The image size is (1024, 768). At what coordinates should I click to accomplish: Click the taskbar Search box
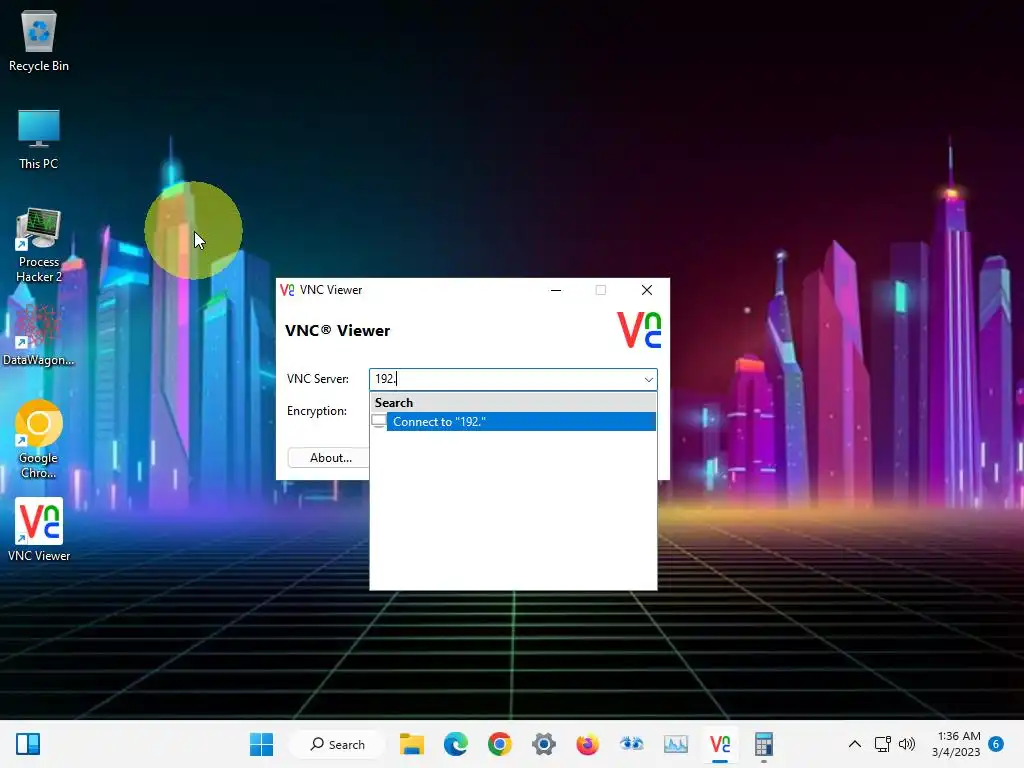tap(338, 744)
